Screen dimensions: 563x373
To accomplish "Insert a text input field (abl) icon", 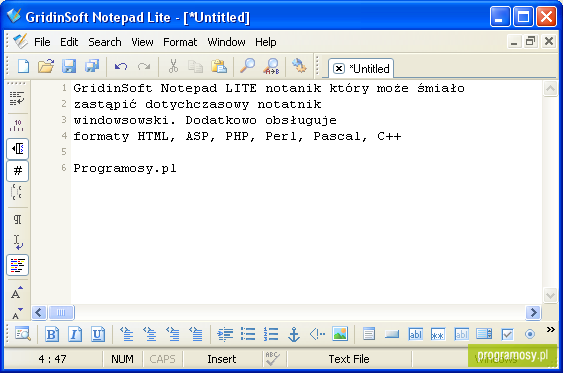I will [415, 334].
